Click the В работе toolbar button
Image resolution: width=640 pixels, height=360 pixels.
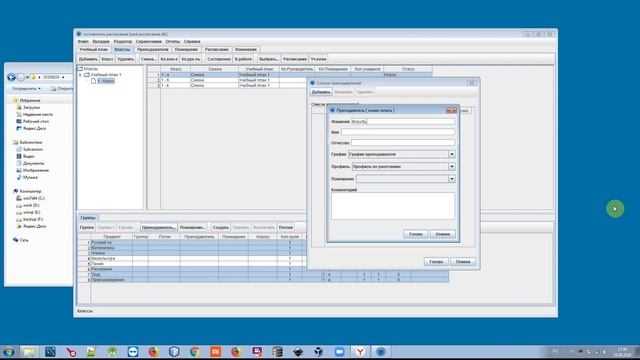pos(244,59)
